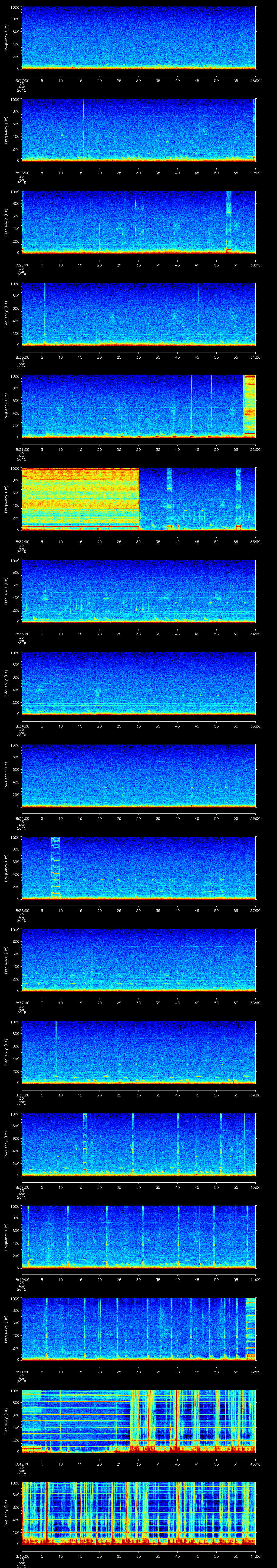Click the 41:00 end time label

pyautogui.click(x=256, y=1279)
